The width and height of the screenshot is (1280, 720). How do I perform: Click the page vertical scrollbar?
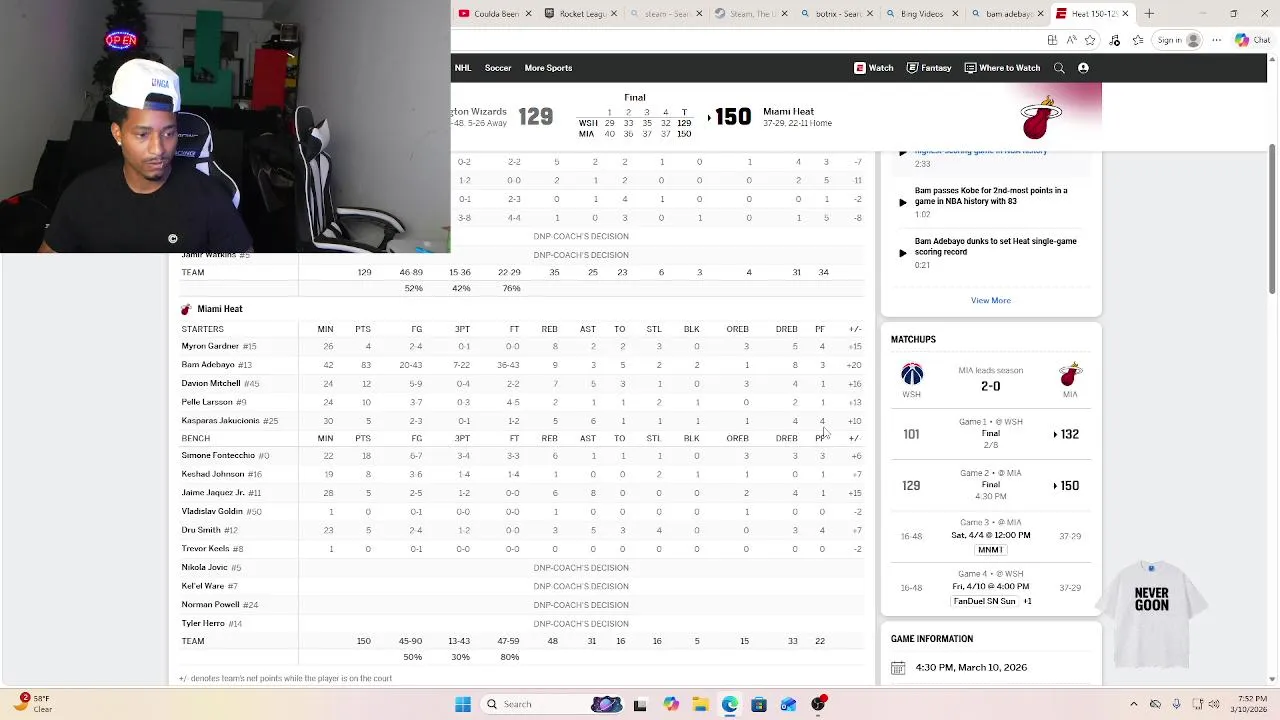1272,220
